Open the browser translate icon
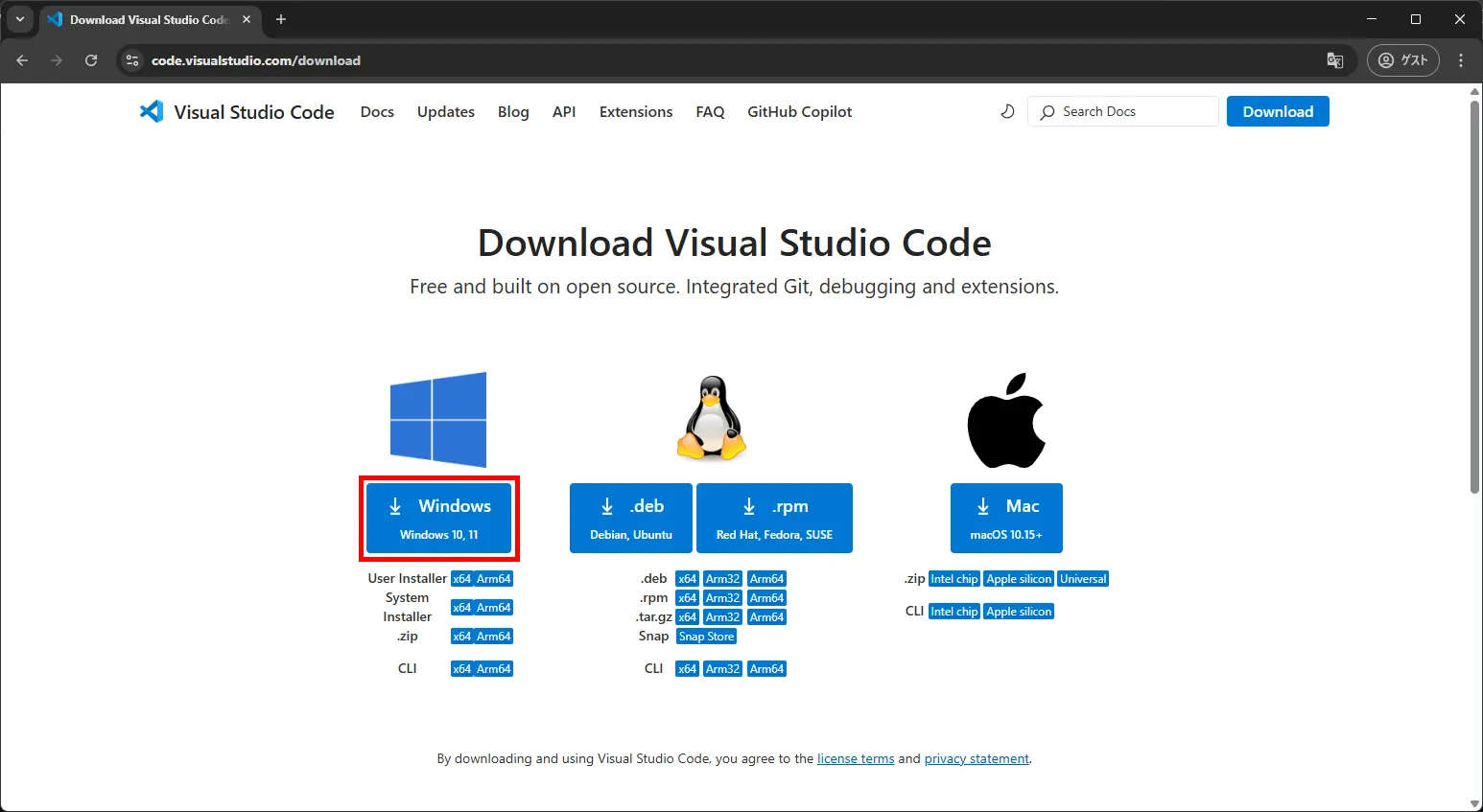 coord(1334,60)
